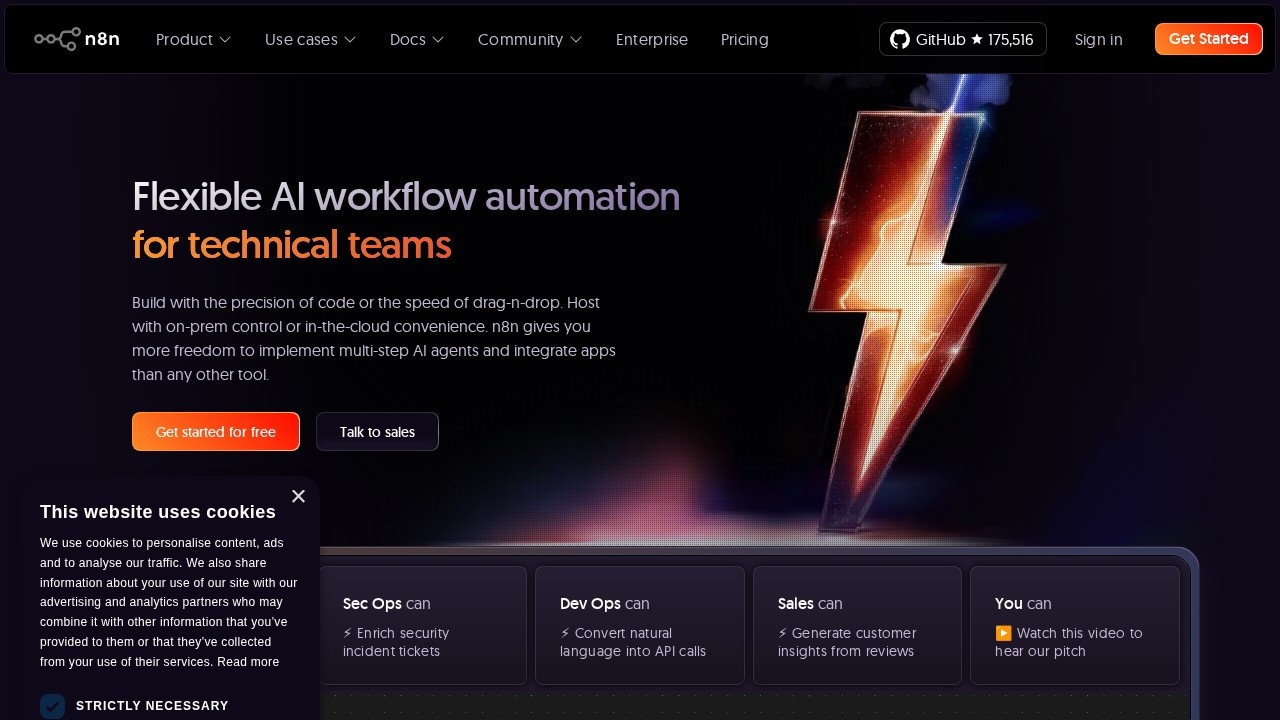Click Get started for free button

click(216, 432)
